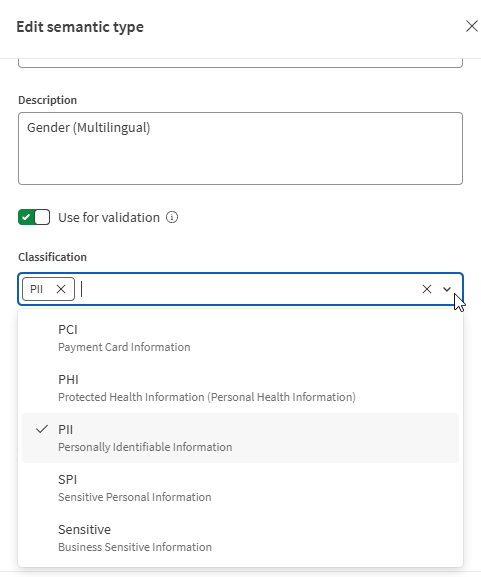Click the PII checkmark icon
481x577 pixels.
pos(42,429)
